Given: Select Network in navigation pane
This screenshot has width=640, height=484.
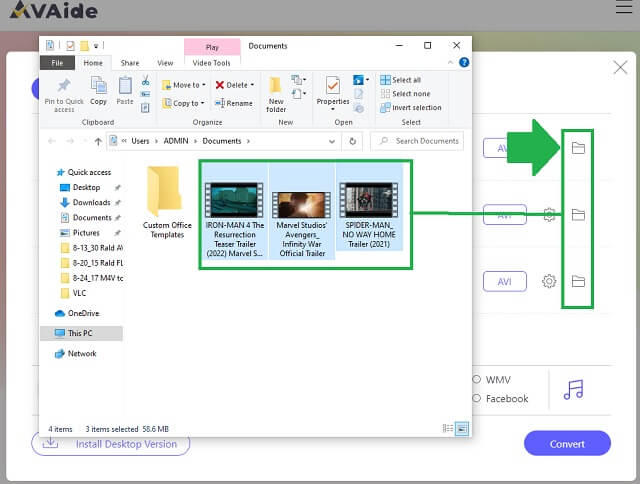Looking at the screenshot, I should pyautogui.click(x=76, y=353).
